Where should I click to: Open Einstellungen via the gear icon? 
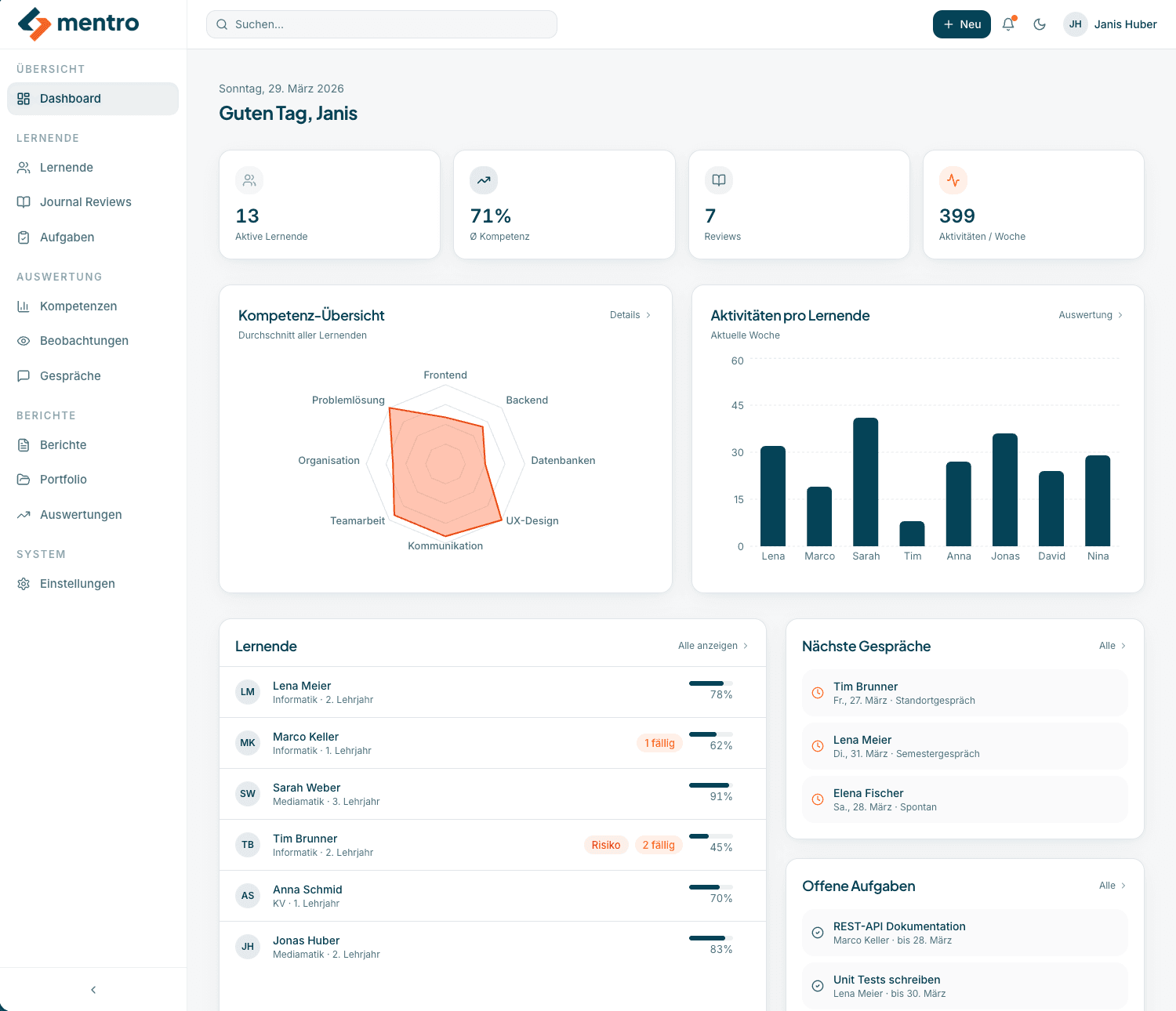tap(24, 583)
